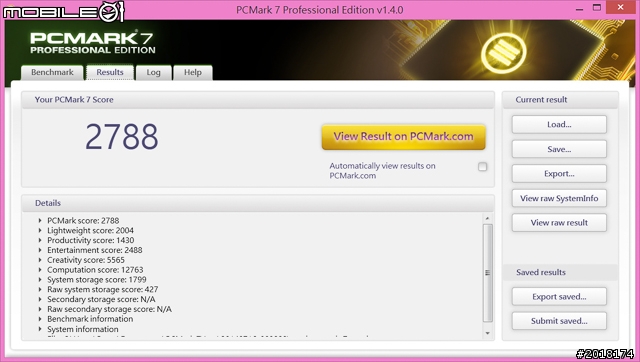The image size is (640, 362).
Task: Expand the PCMark score: 2788 row
Action: tap(40, 220)
